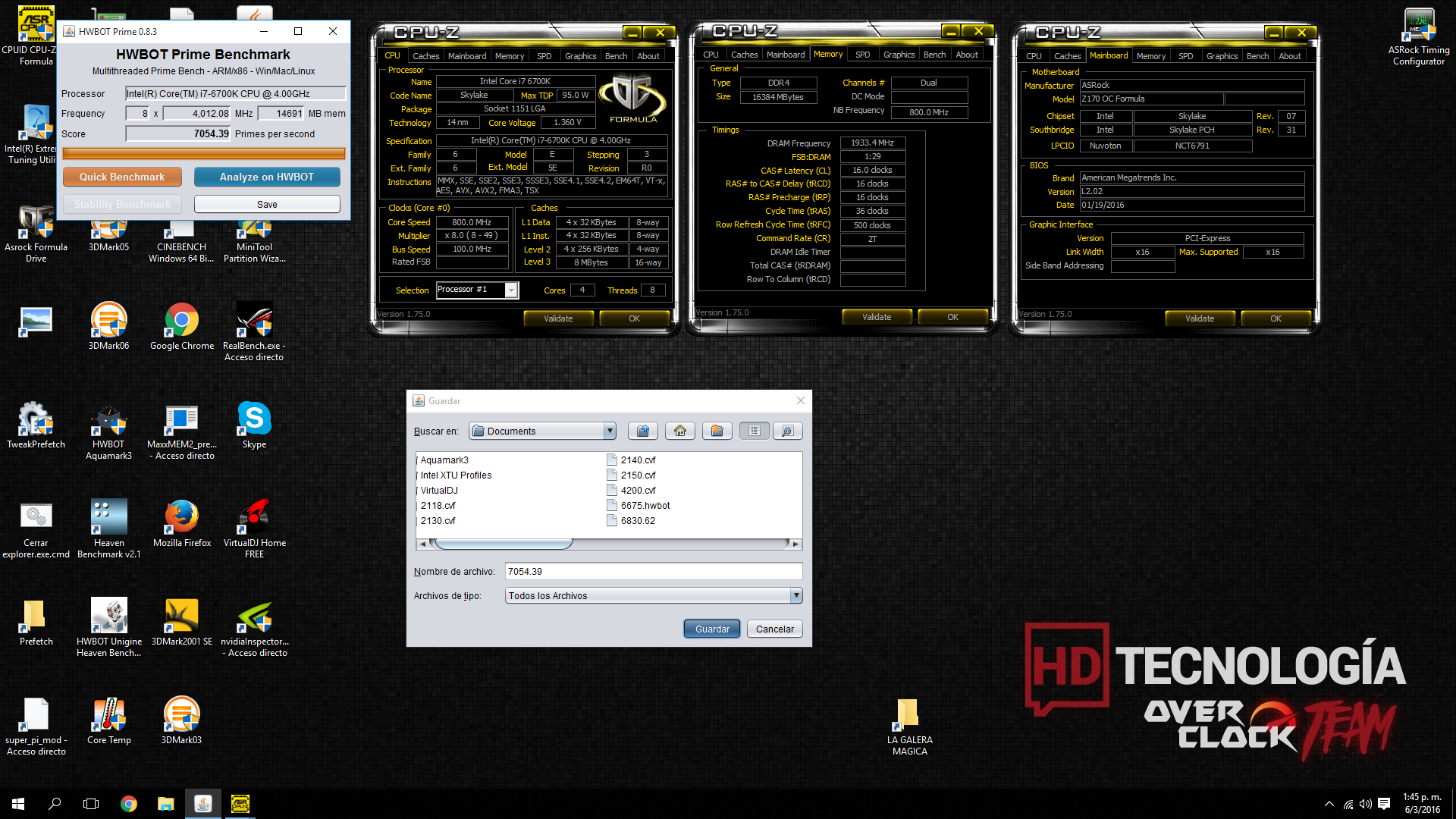The width and height of the screenshot is (1456, 819).
Task: Click the orange benchmark progress bar
Action: pyautogui.click(x=204, y=154)
